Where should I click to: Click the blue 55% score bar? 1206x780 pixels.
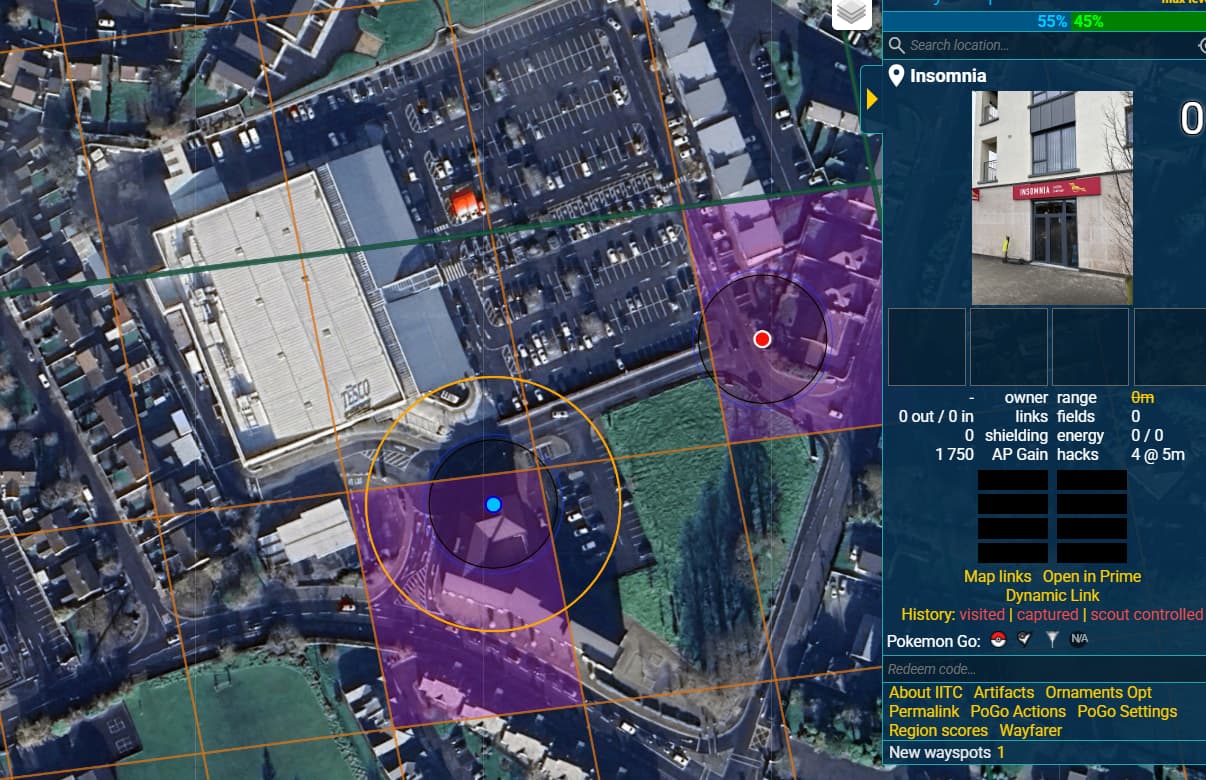click(x=976, y=21)
